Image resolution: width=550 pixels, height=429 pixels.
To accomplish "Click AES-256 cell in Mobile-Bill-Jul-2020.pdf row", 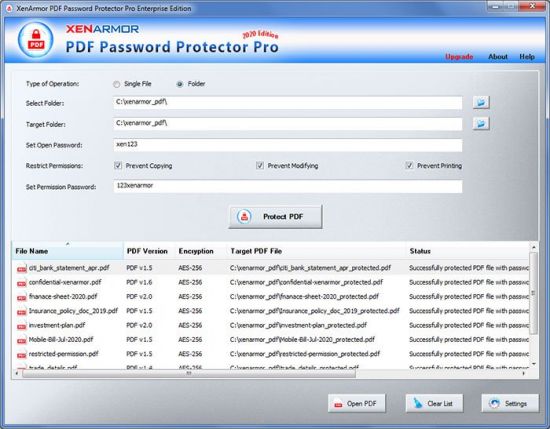I will click(x=190, y=340).
